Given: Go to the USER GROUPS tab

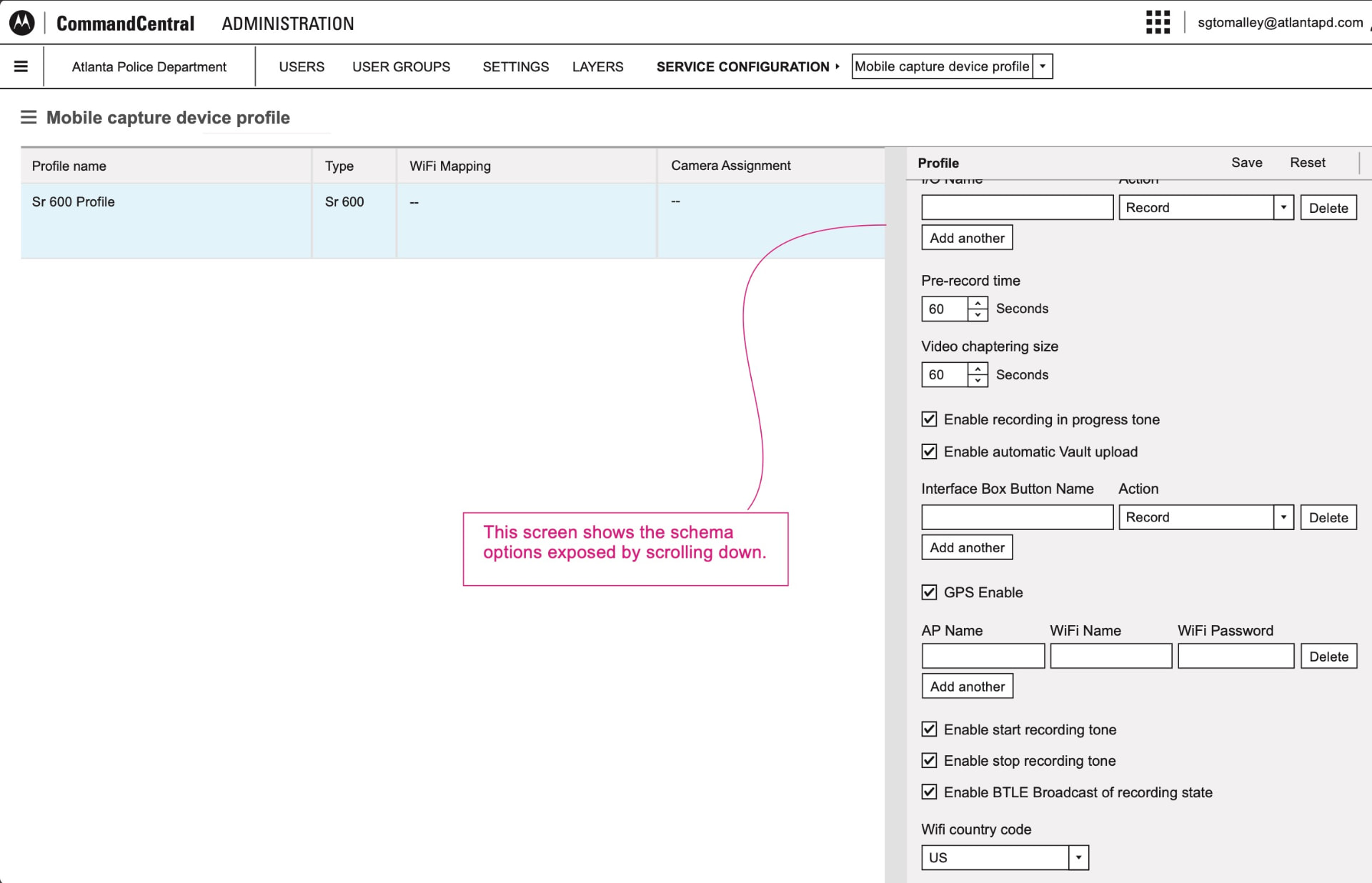Looking at the screenshot, I should pos(401,66).
